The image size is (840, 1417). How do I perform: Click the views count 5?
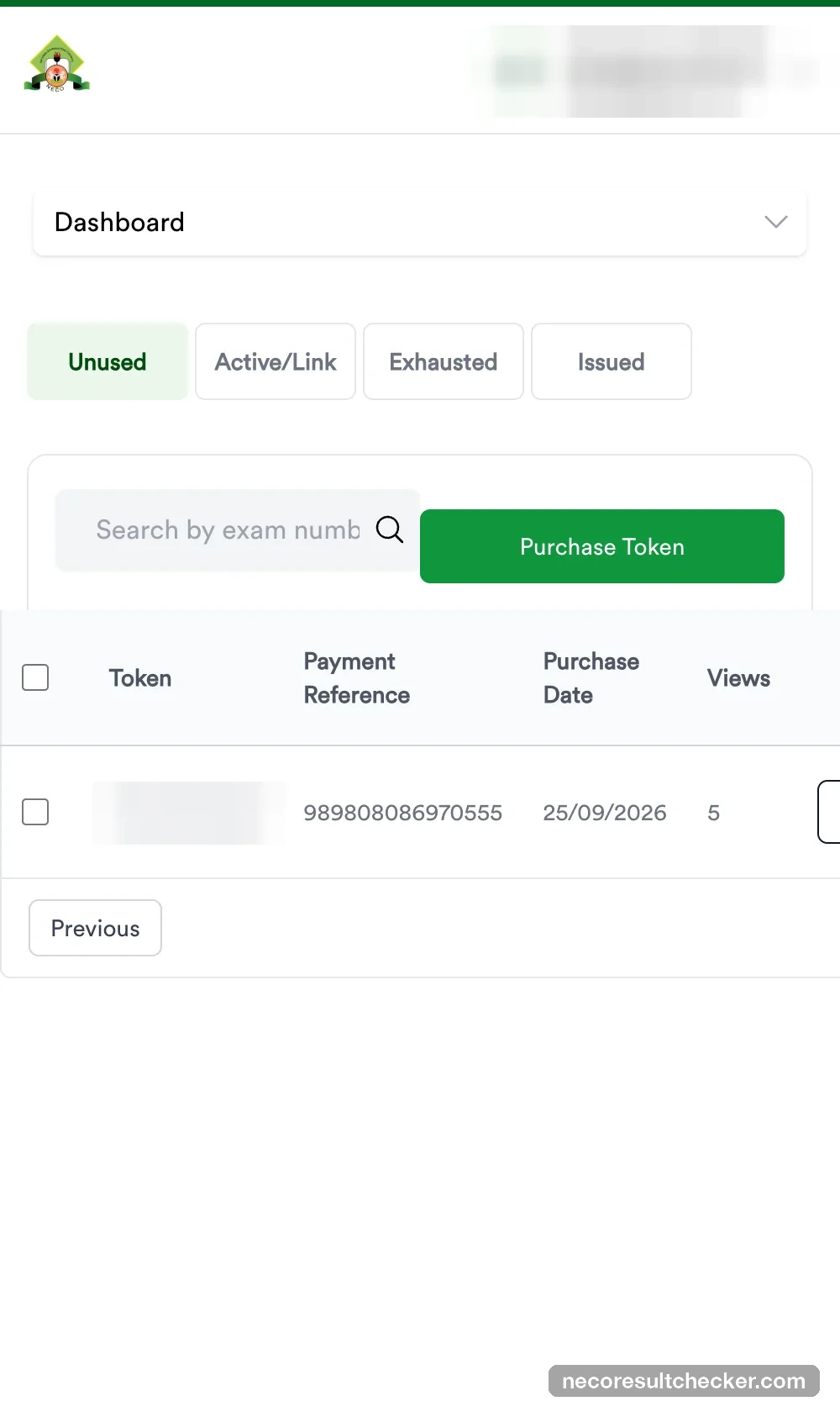coord(714,813)
